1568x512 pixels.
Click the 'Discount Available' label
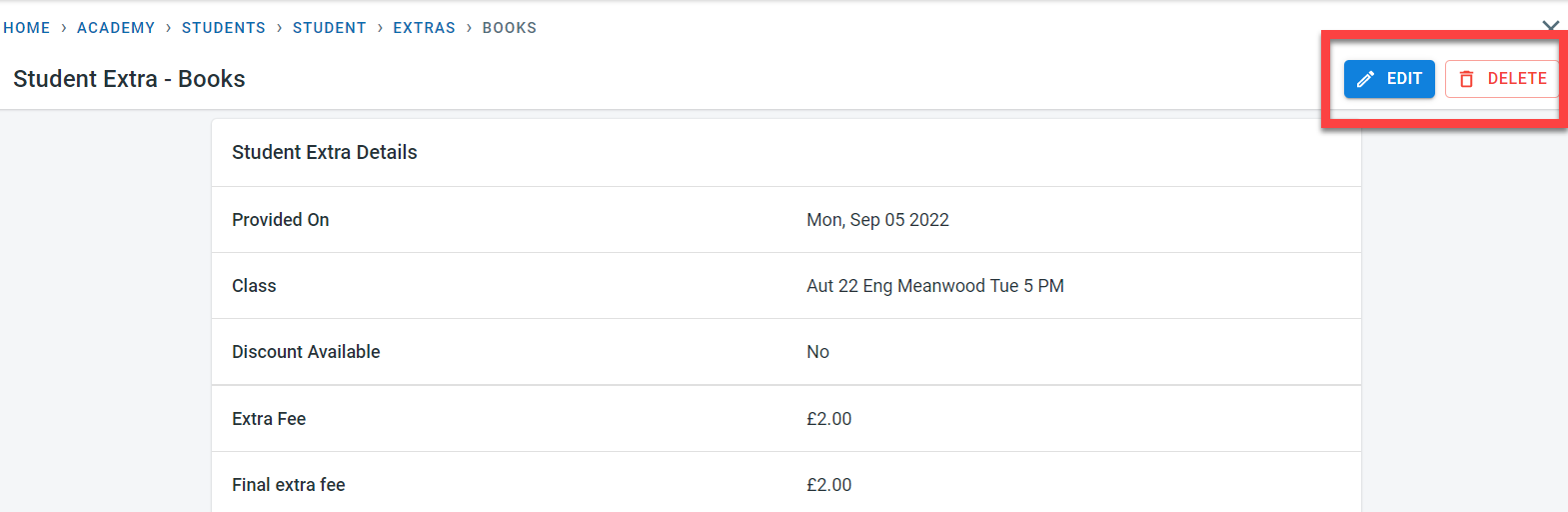point(306,352)
